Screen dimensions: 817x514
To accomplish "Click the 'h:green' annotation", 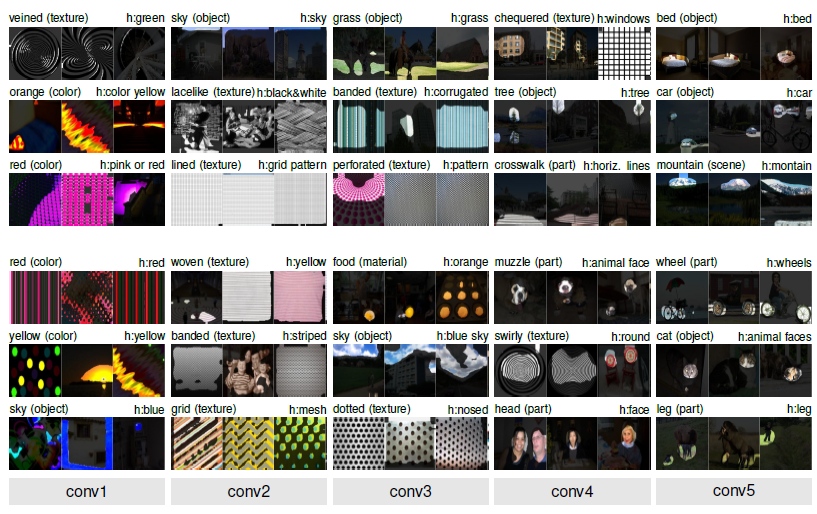I will pos(145,18).
